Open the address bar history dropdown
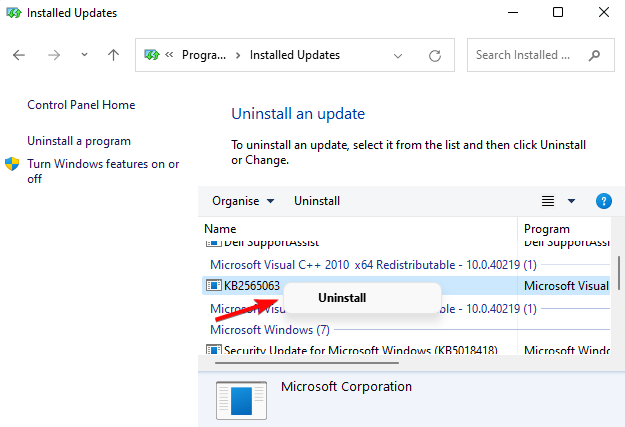Screen dimensions: 625x427 [397, 56]
